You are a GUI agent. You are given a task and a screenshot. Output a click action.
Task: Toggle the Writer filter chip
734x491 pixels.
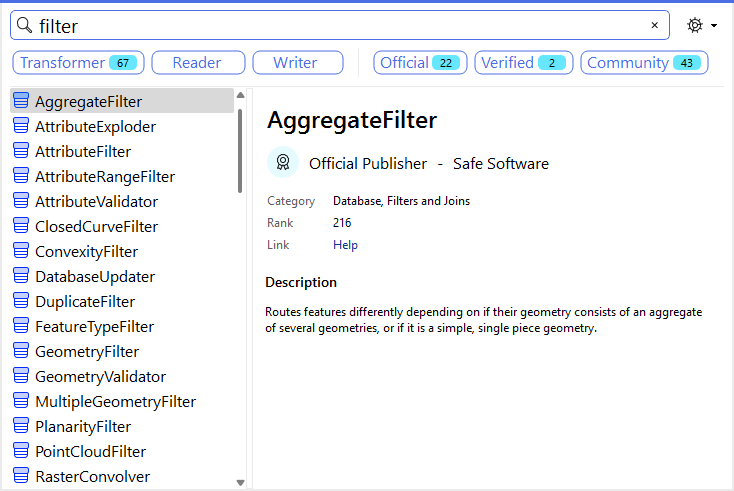(298, 63)
